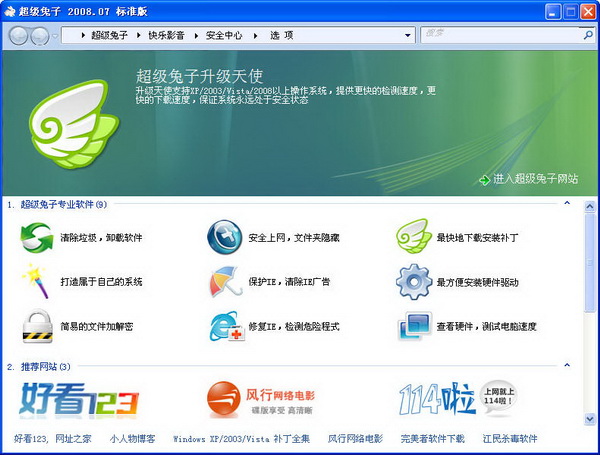Expand arrow before 安全中心 breadcrumb
This screenshot has width=600, height=455.
196,36
